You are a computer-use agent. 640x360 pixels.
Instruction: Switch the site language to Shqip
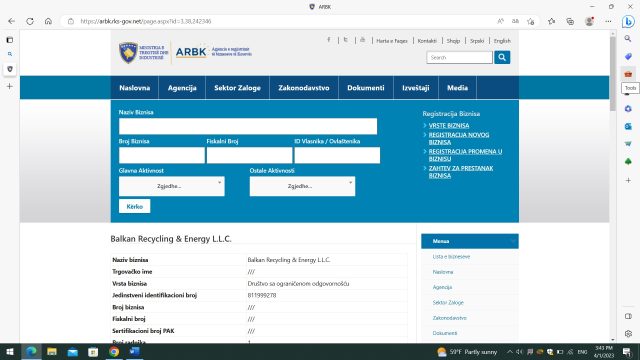(x=453, y=41)
